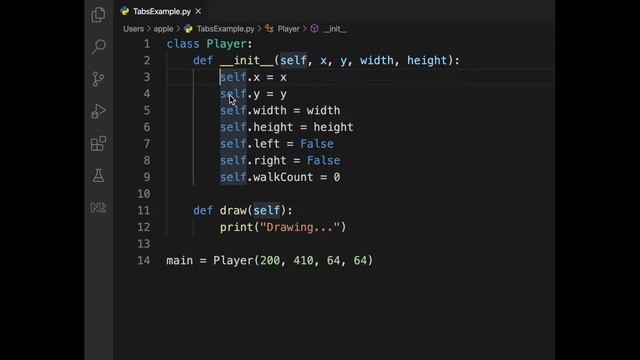Click 'self.left = False' on line 7
The height and width of the screenshot is (360, 640).
click(277, 144)
